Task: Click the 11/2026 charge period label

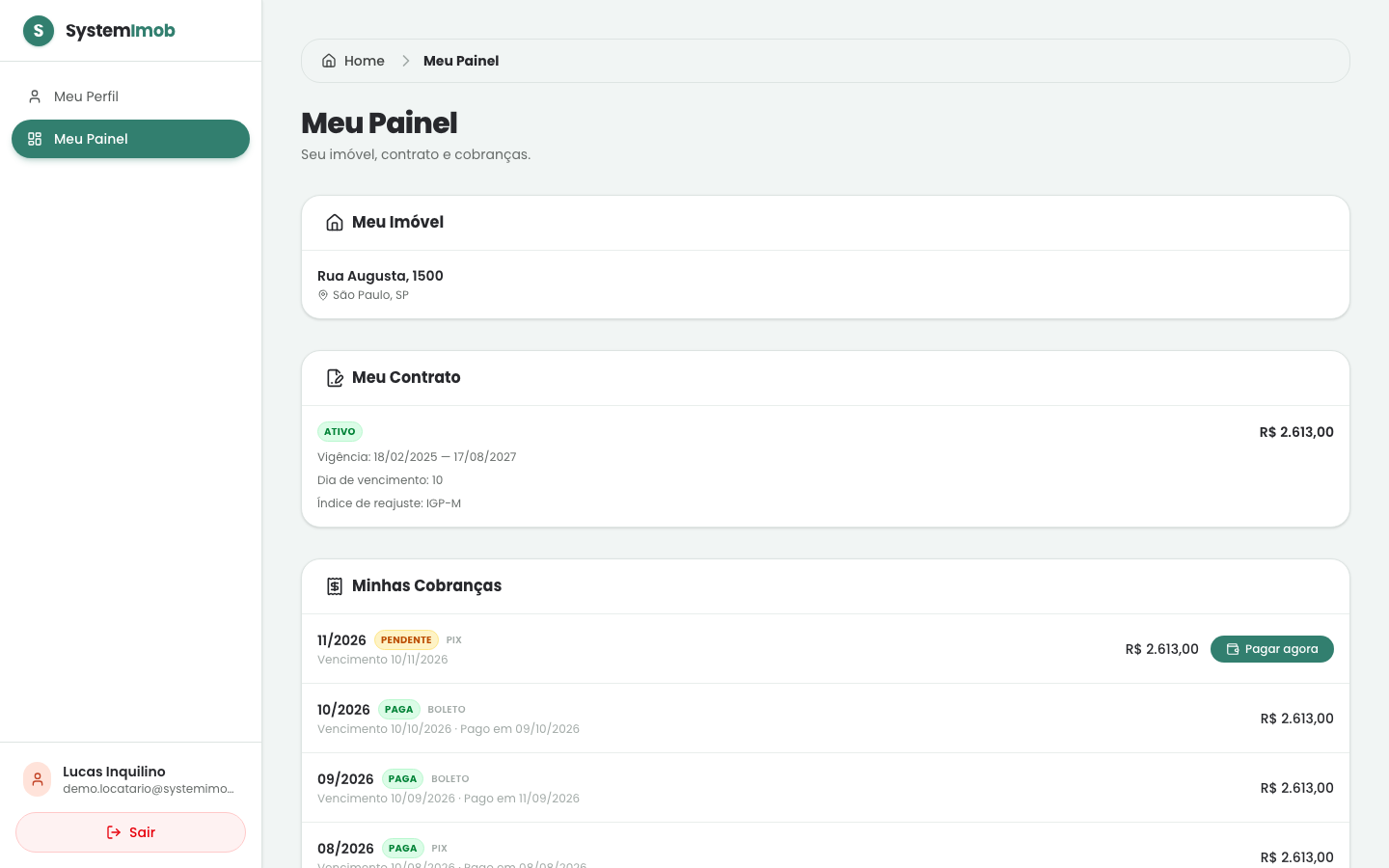Action: pyautogui.click(x=341, y=640)
